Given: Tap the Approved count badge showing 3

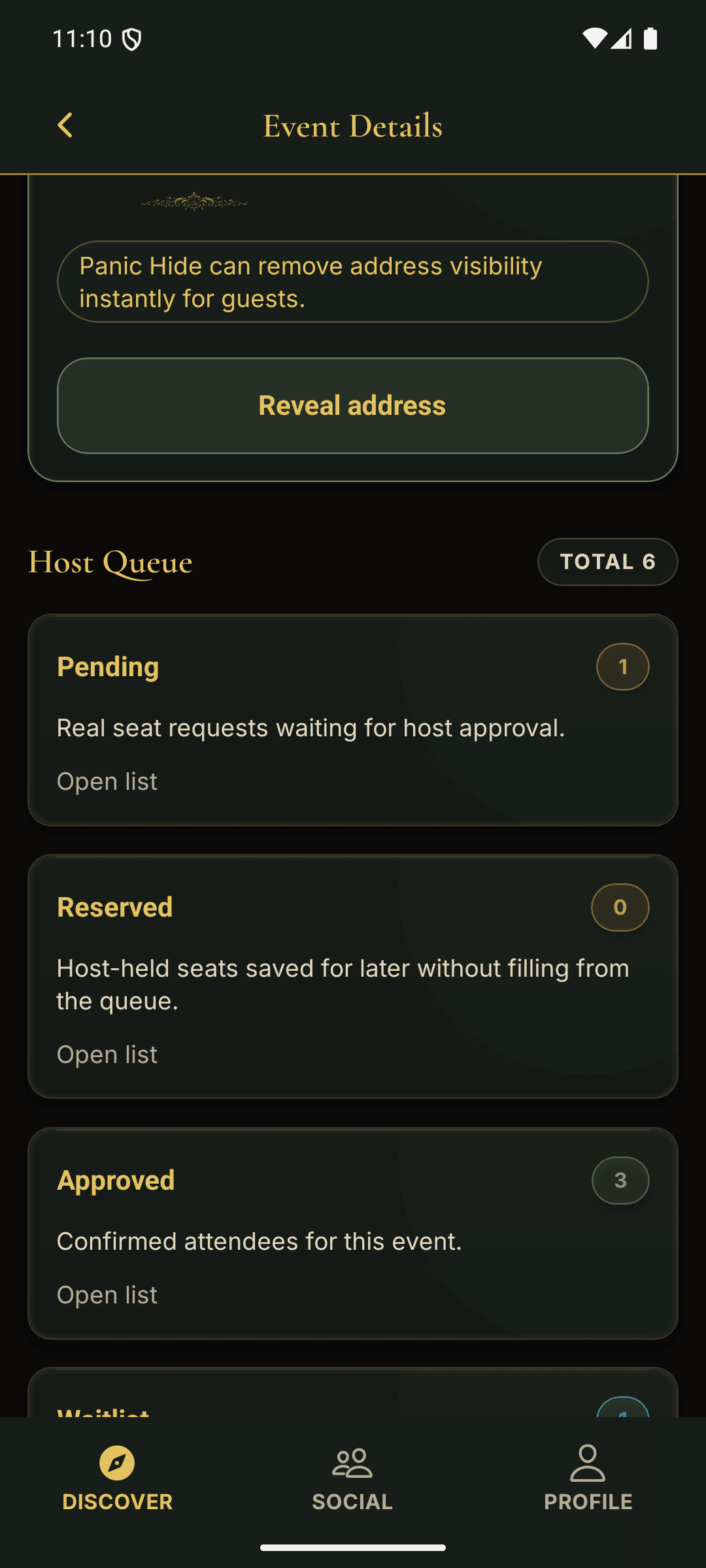Looking at the screenshot, I should [x=620, y=1180].
